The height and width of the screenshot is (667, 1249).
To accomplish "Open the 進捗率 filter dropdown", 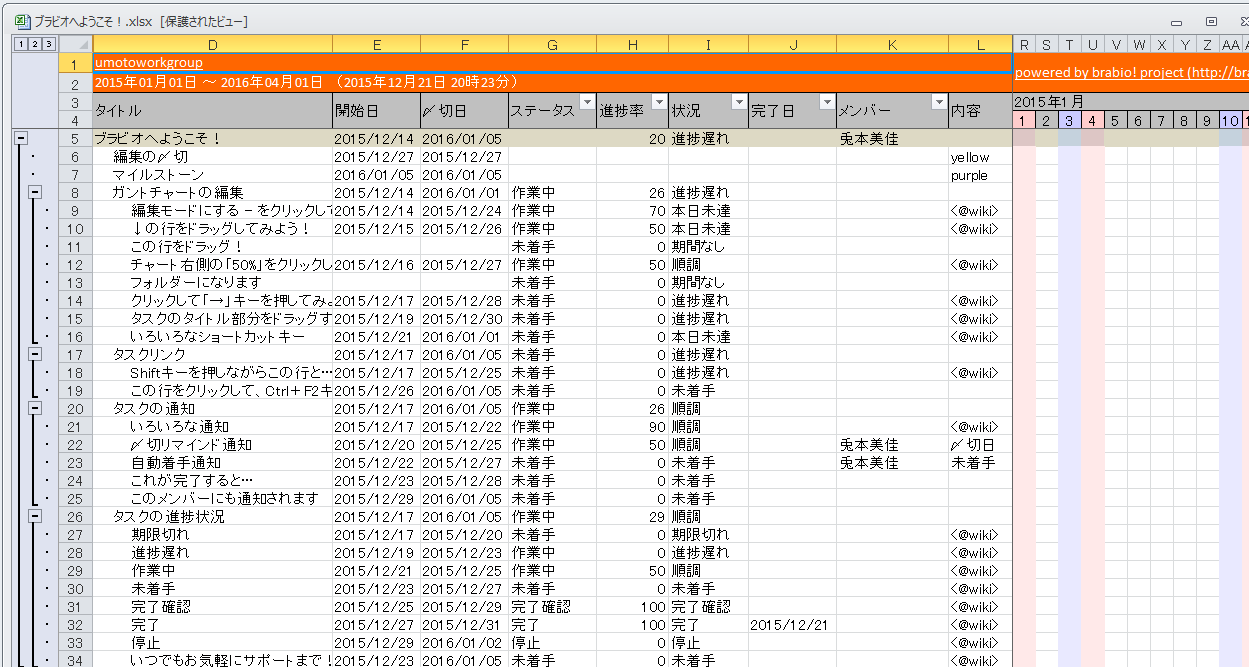I will point(659,101).
